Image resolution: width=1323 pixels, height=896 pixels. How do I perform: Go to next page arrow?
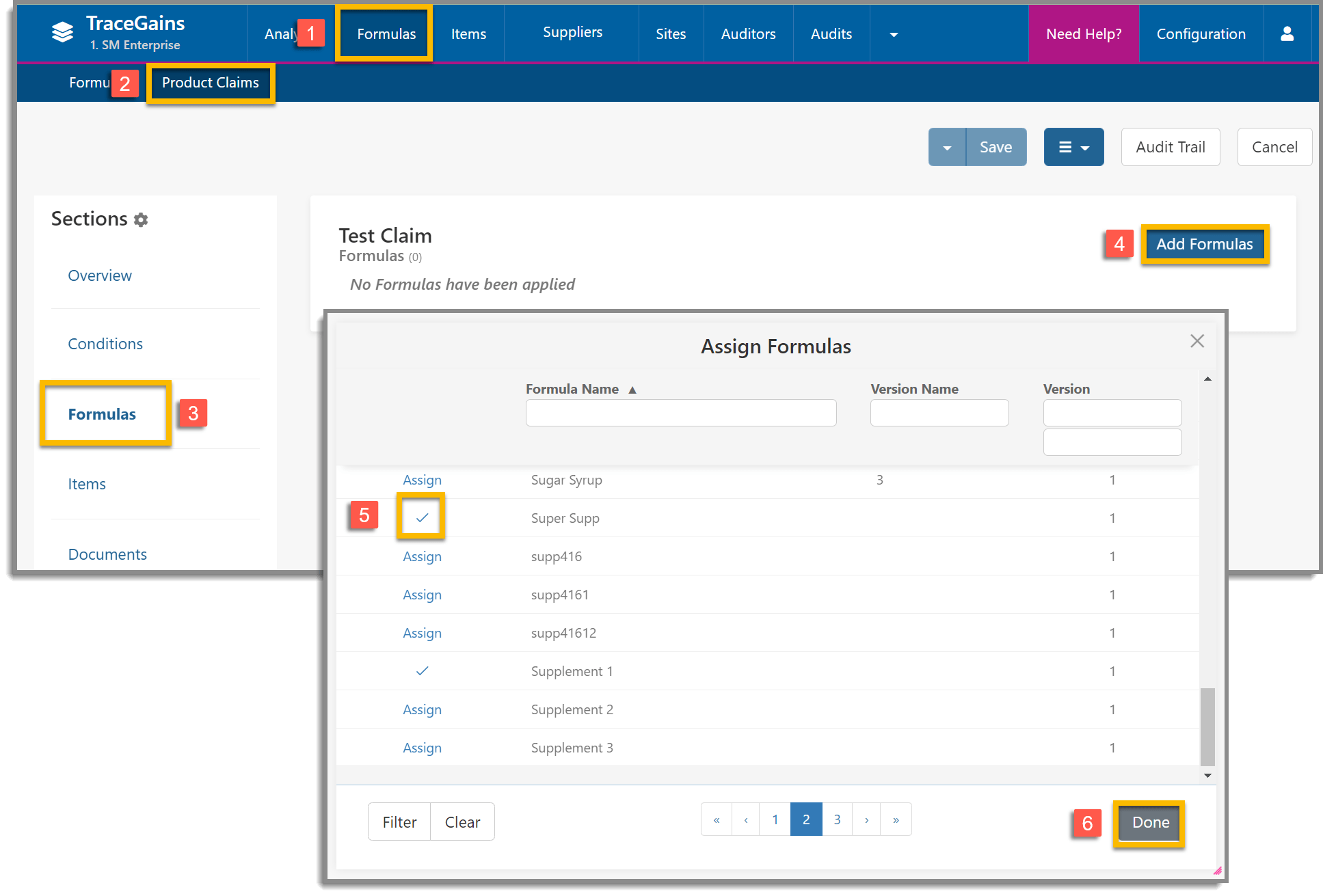[866, 819]
